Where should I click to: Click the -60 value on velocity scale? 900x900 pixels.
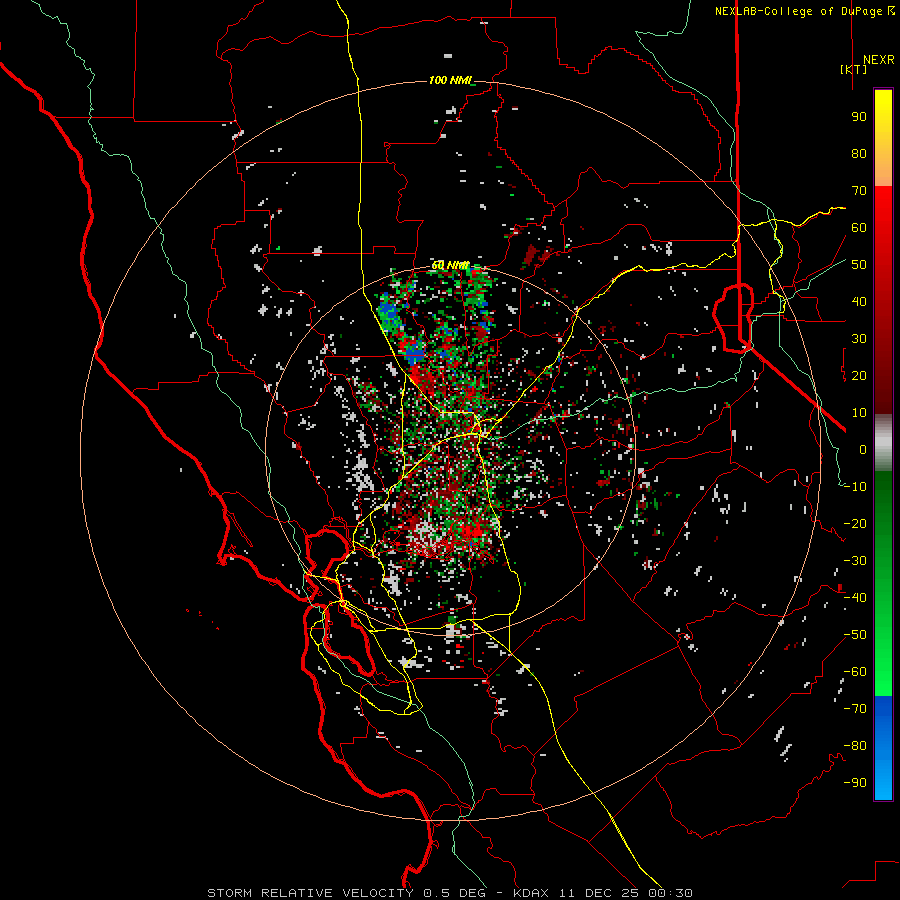(855, 672)
